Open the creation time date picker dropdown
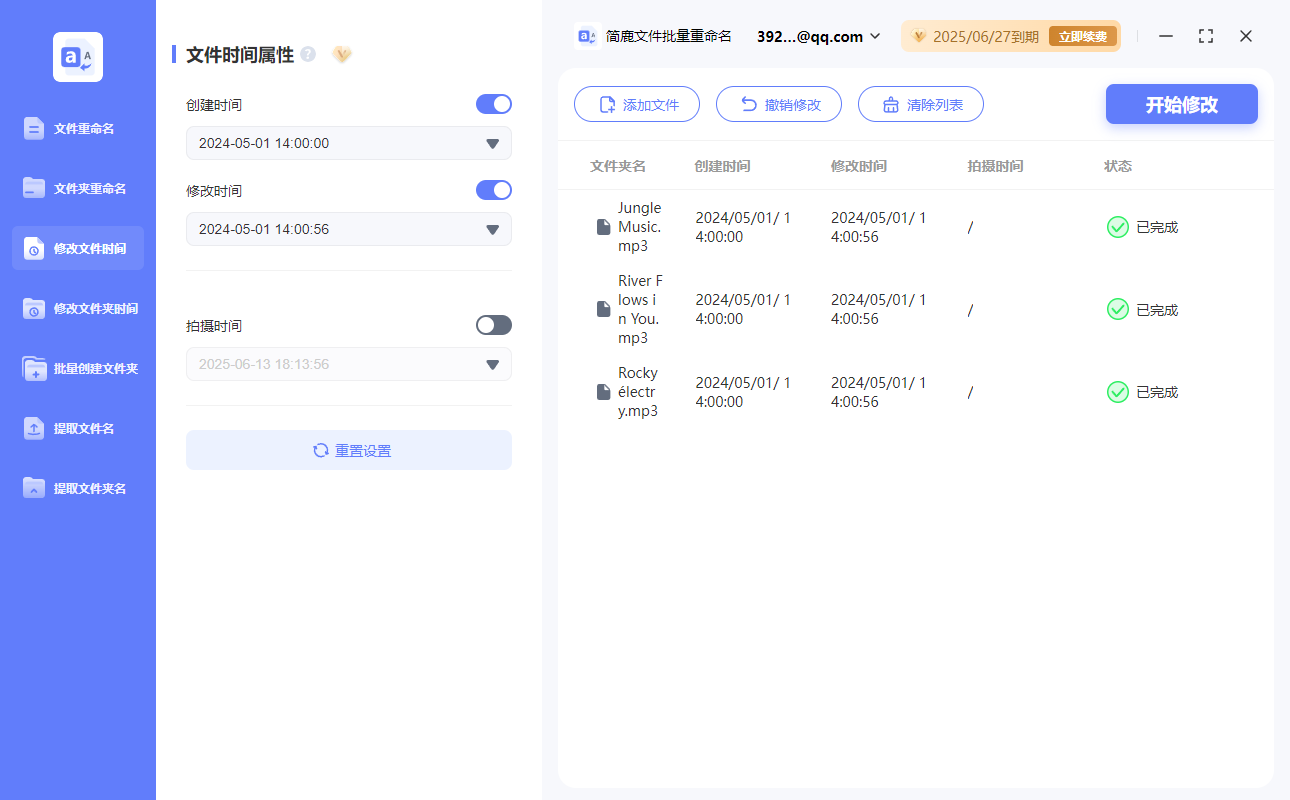1290x800 pixels. point(491,143)
